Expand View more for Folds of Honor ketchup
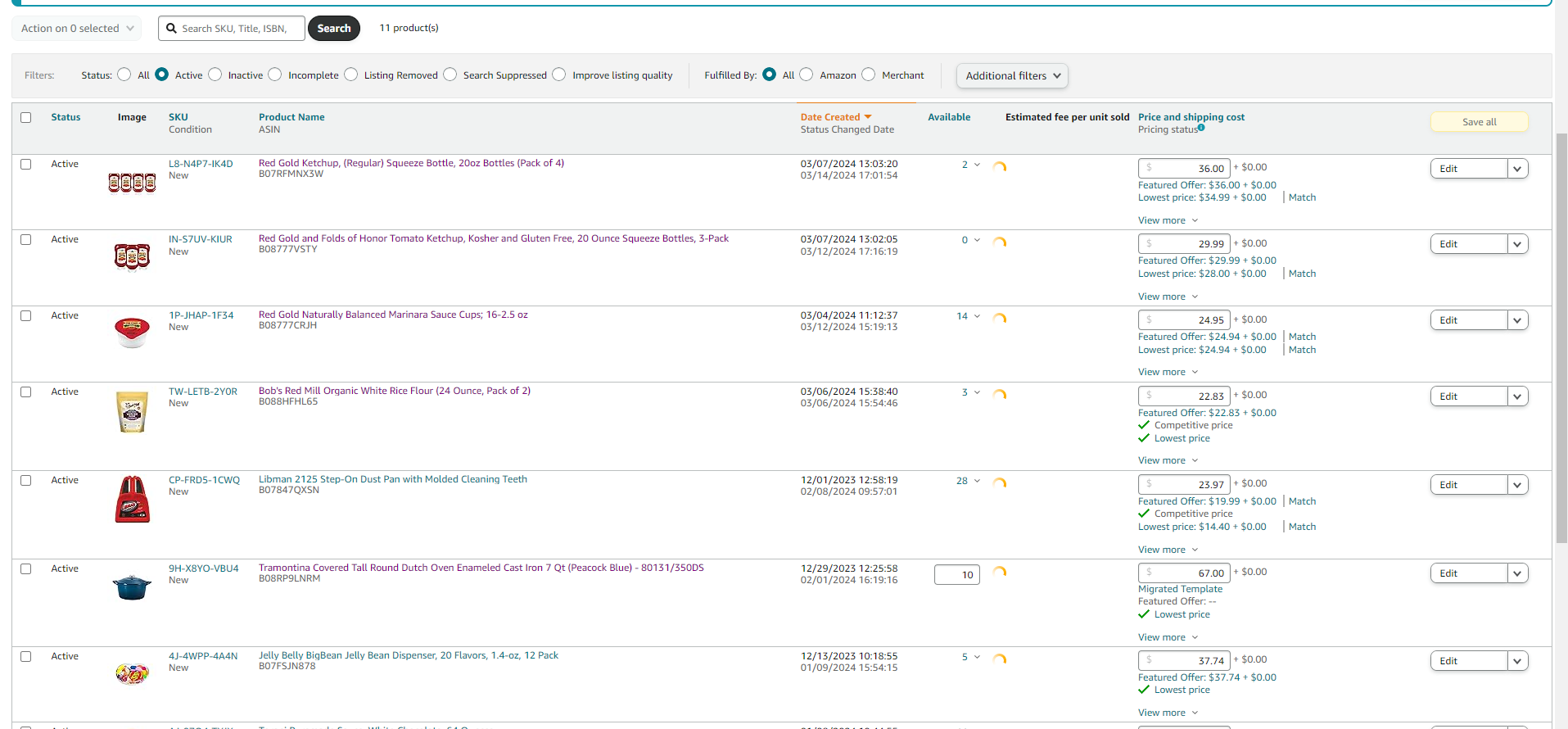Image resolution: width=1568 pixels, height=729 pixels. click(1168, 297)
